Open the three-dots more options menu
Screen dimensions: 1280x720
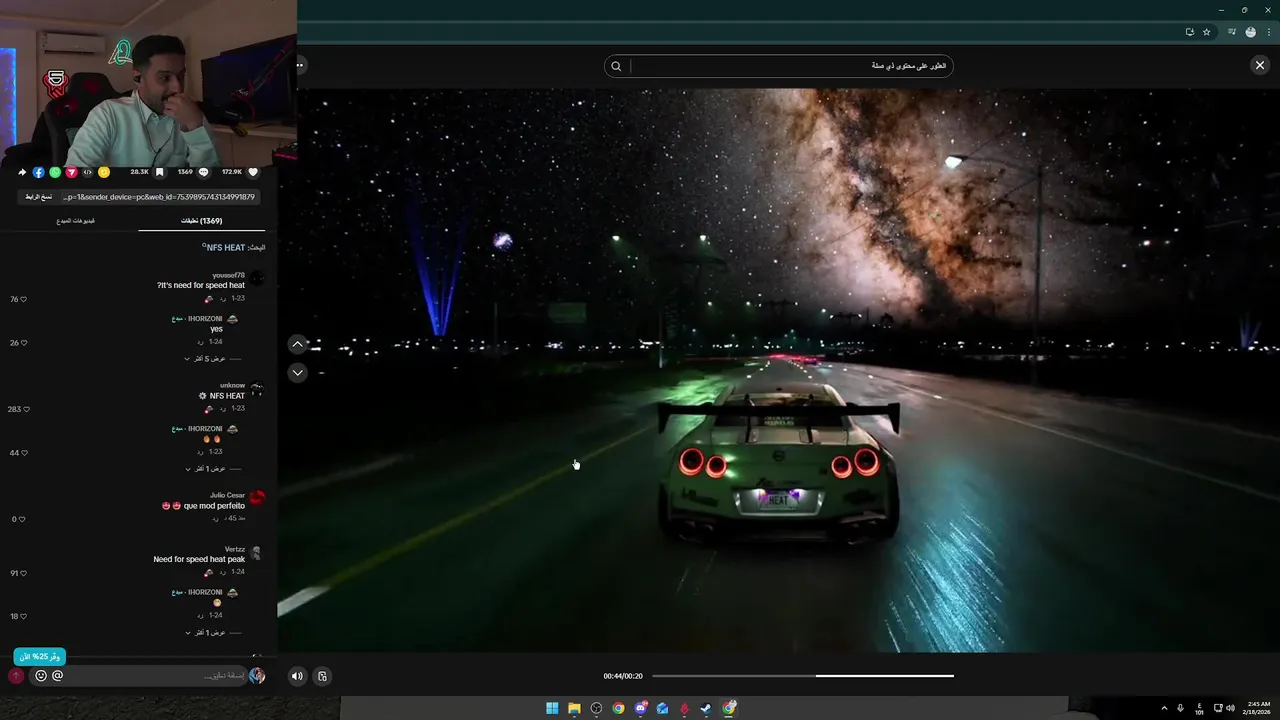299,65
